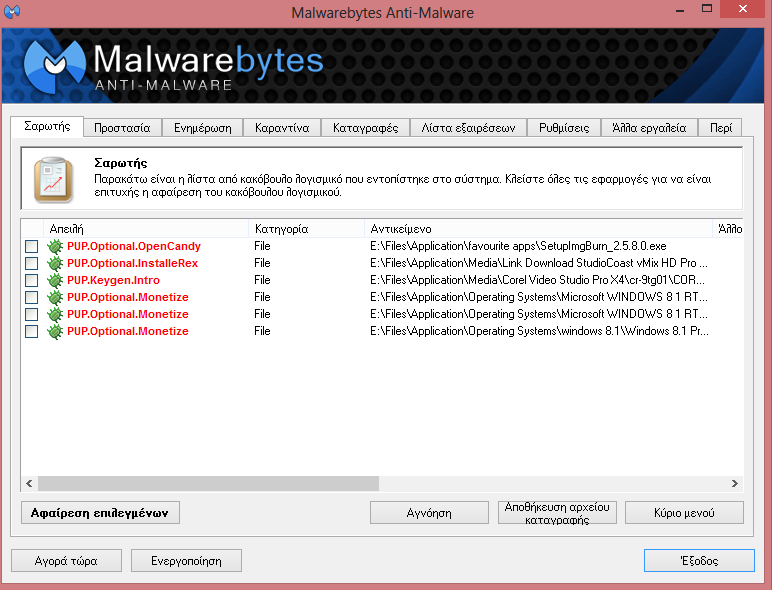Screen dimensions: 772x590
Task: Go to the Καραντίνα tab
Action: (282, 128)
